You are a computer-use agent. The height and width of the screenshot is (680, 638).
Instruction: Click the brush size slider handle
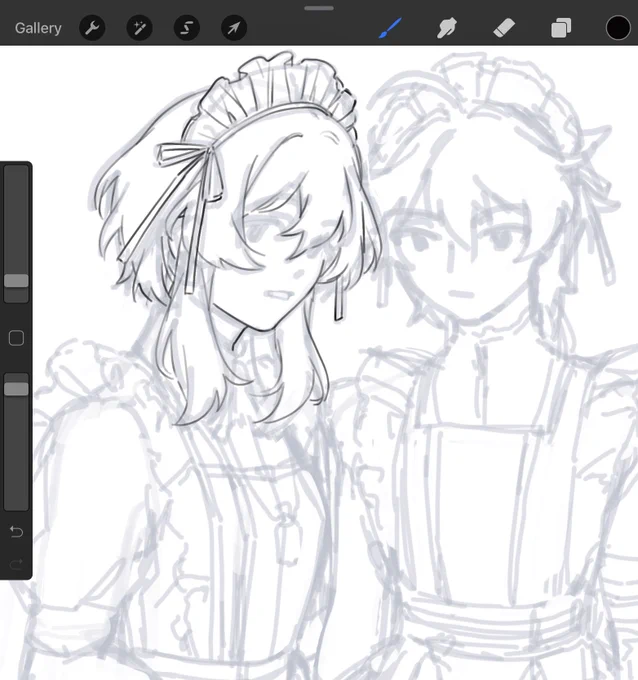16,281
